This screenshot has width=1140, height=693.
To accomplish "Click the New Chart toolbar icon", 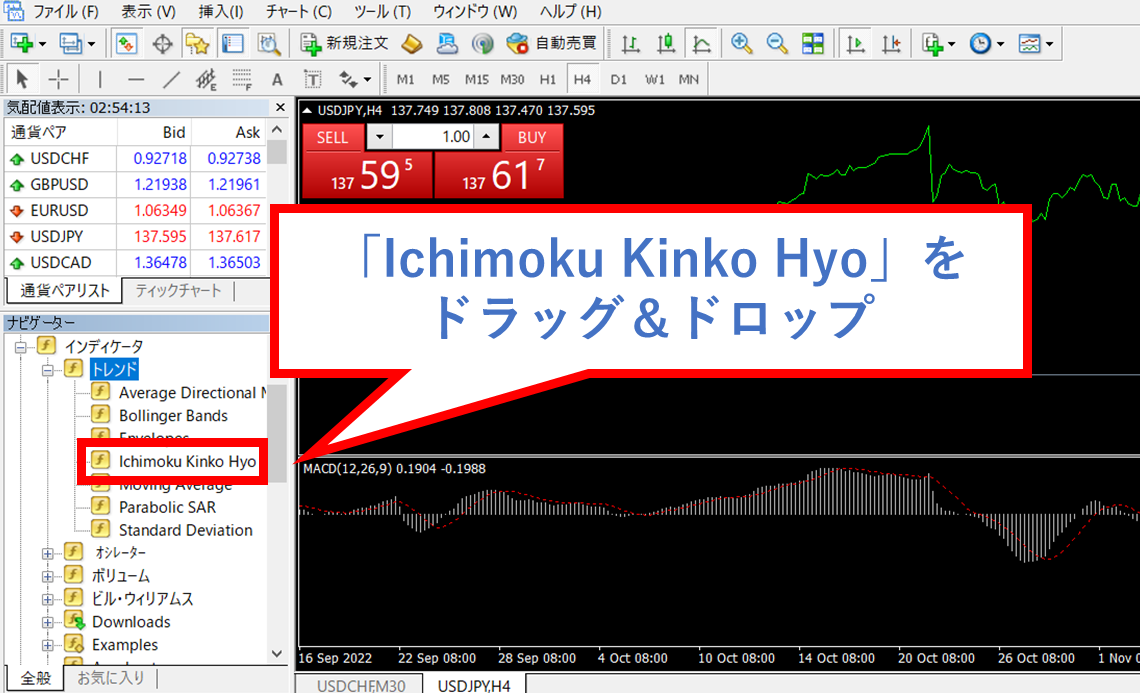I will [x=22, y=44].
